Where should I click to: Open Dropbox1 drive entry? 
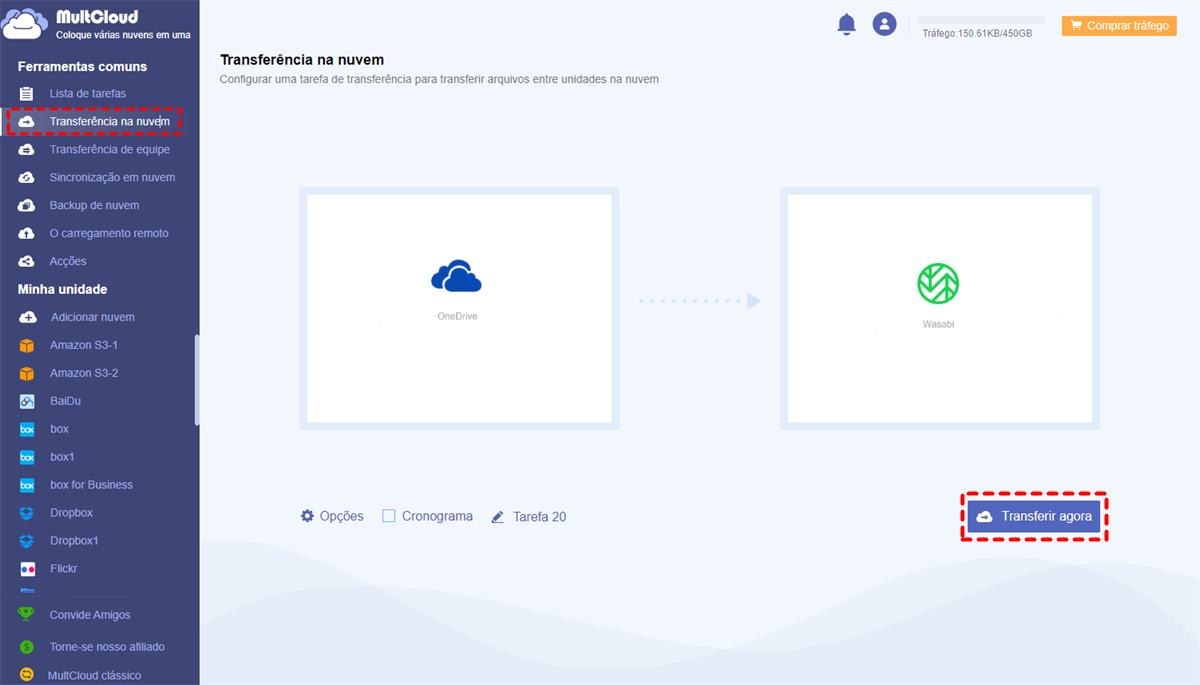pyautogui.click(x=75, y=541)
